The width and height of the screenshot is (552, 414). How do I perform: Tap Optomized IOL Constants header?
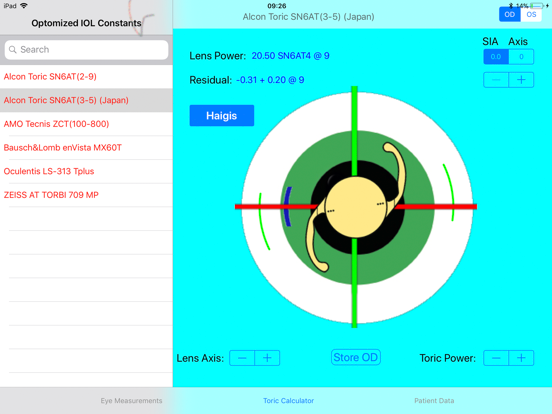pos(86,23)
